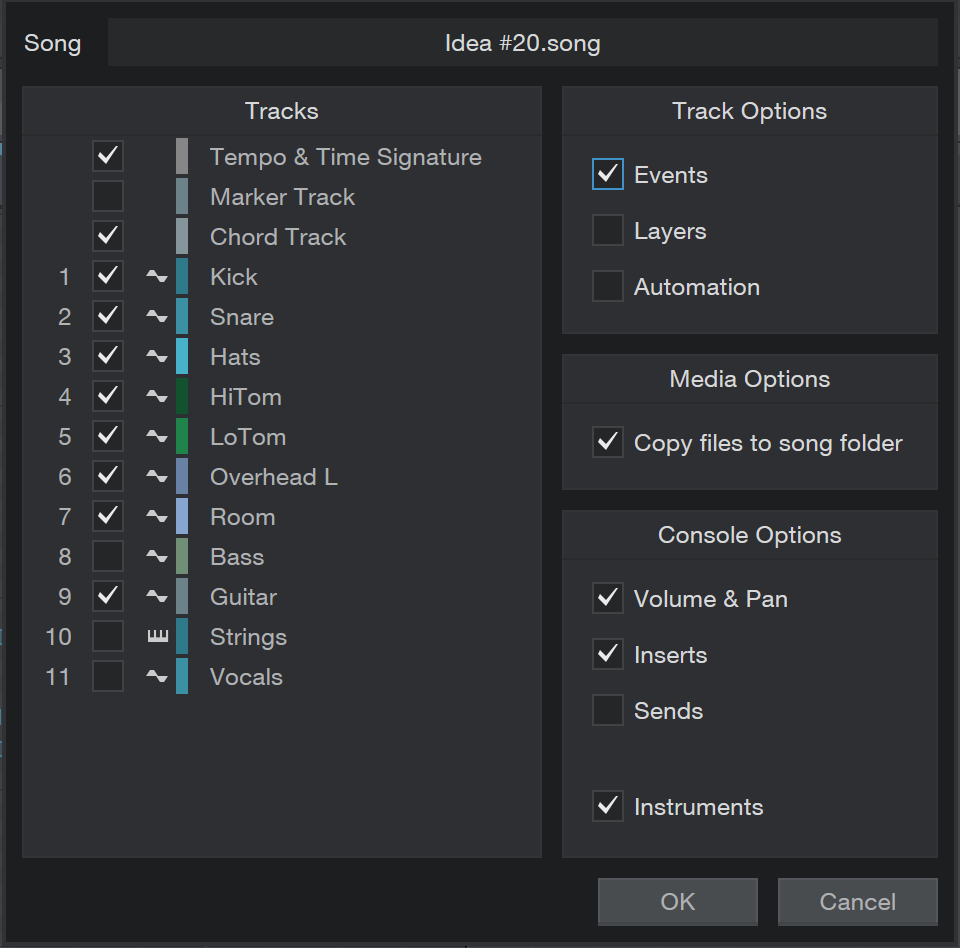Click the Bass track color swatch

(182, 556)
